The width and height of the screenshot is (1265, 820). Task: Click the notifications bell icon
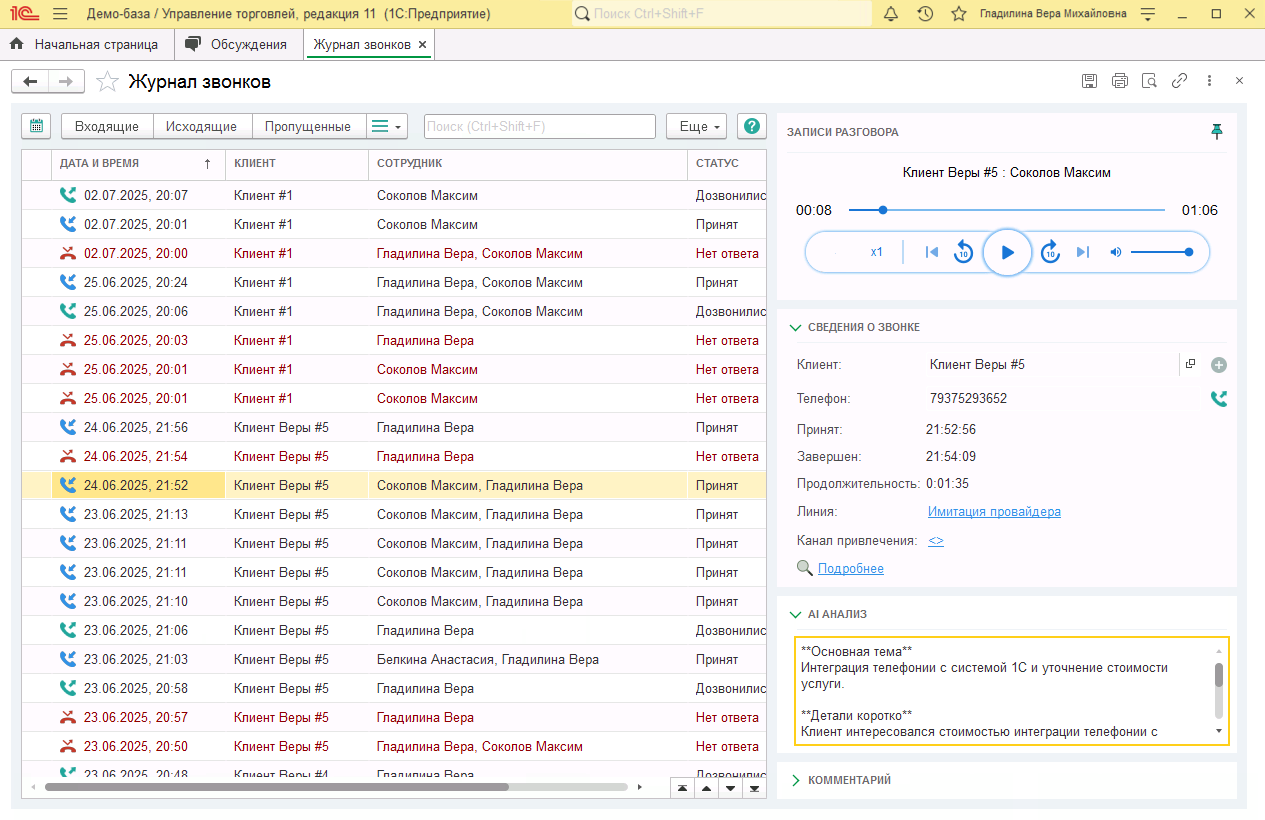891,14
